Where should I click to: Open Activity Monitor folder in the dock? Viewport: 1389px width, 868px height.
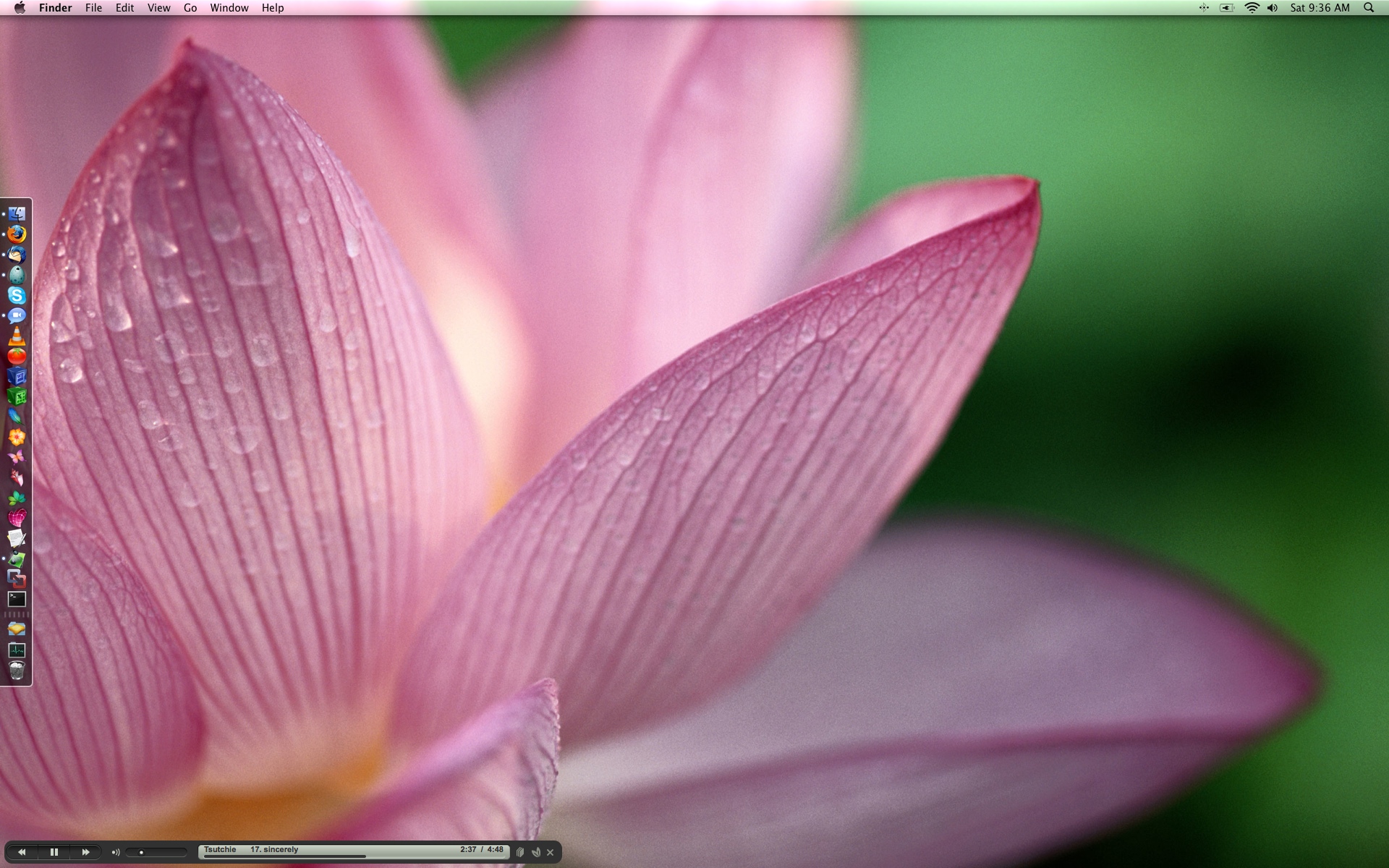[x=17, y=650]
